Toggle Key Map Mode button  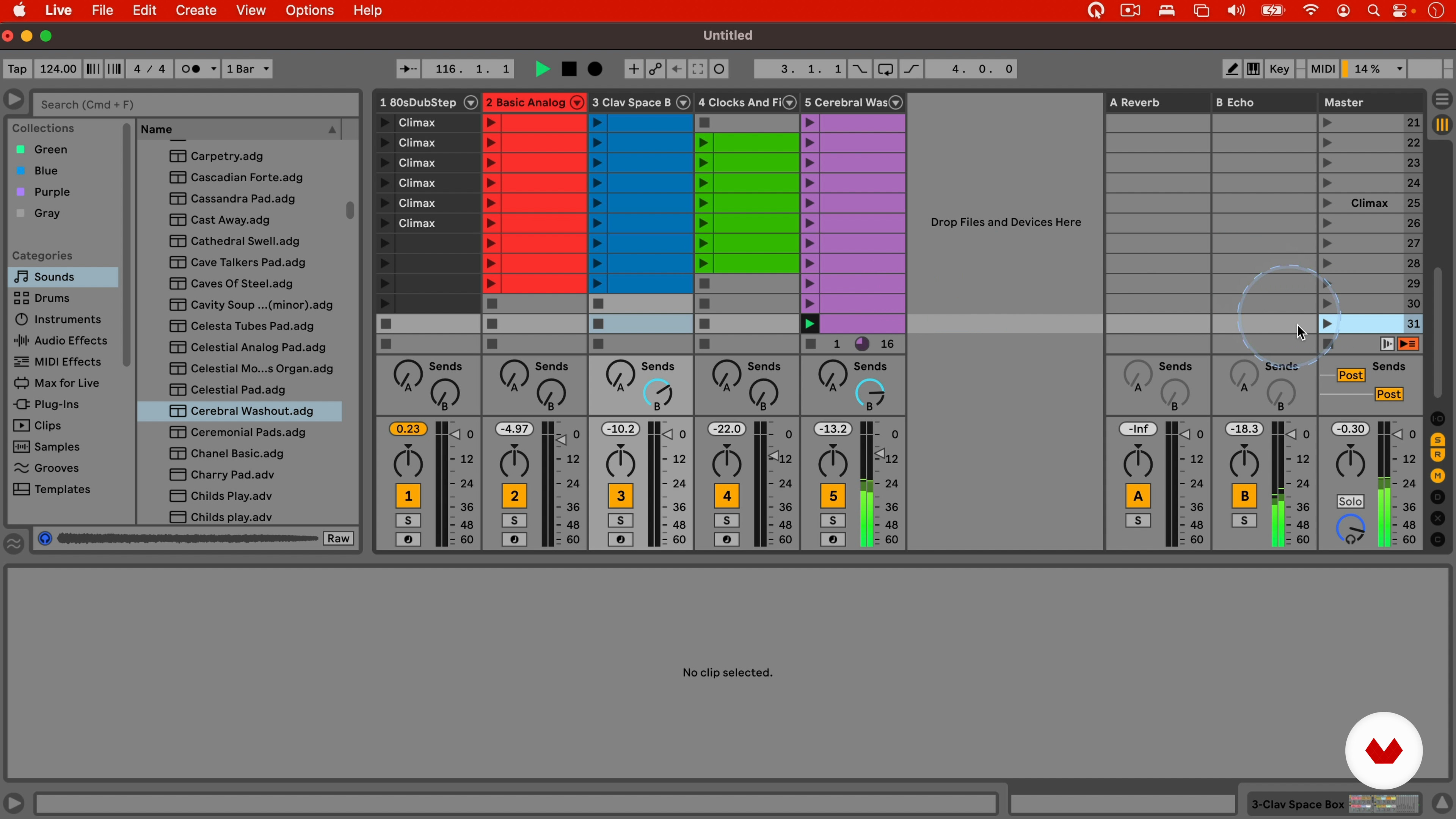tap(1280, 69)
